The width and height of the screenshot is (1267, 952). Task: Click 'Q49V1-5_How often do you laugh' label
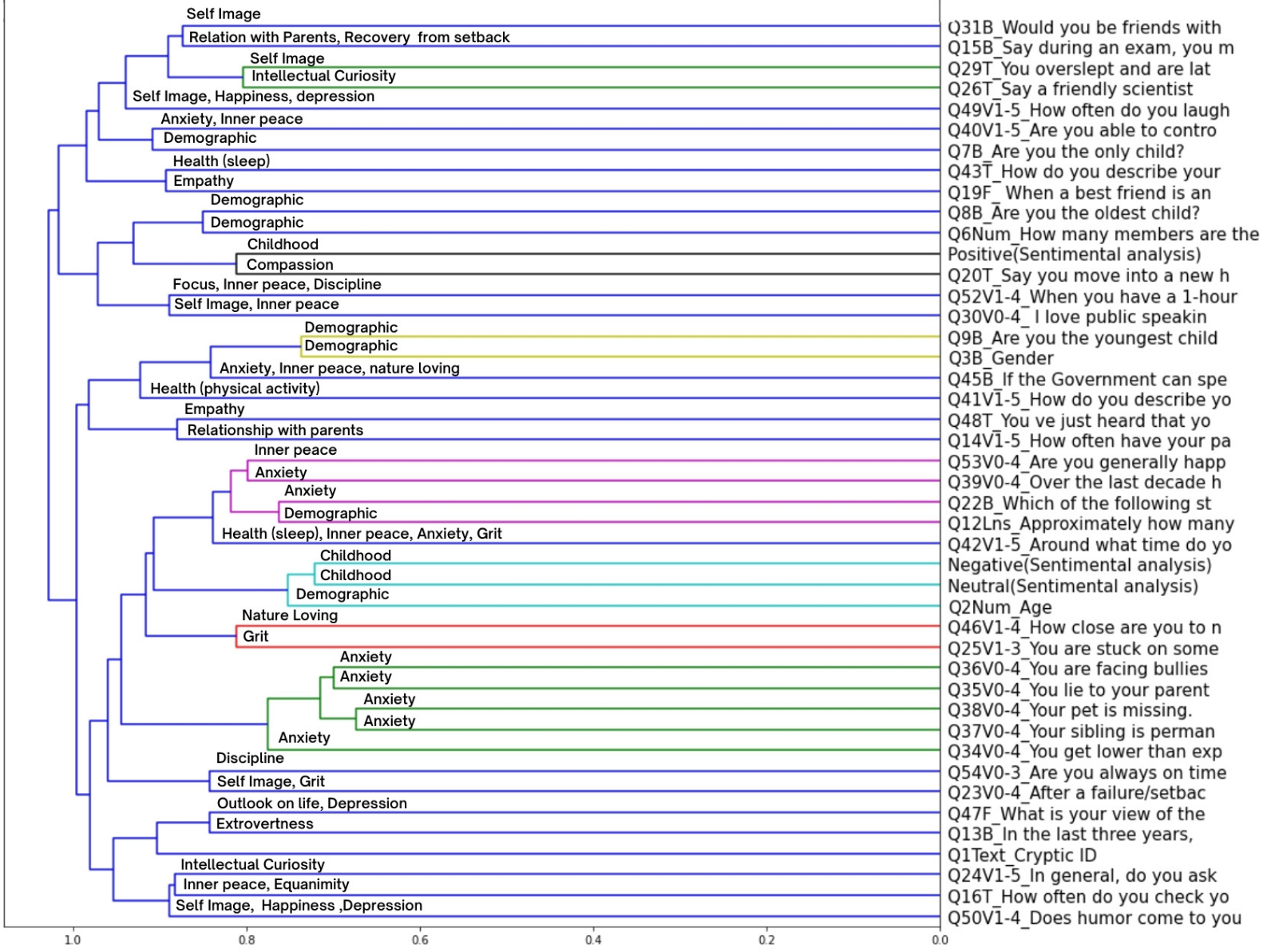point(1088,110)
